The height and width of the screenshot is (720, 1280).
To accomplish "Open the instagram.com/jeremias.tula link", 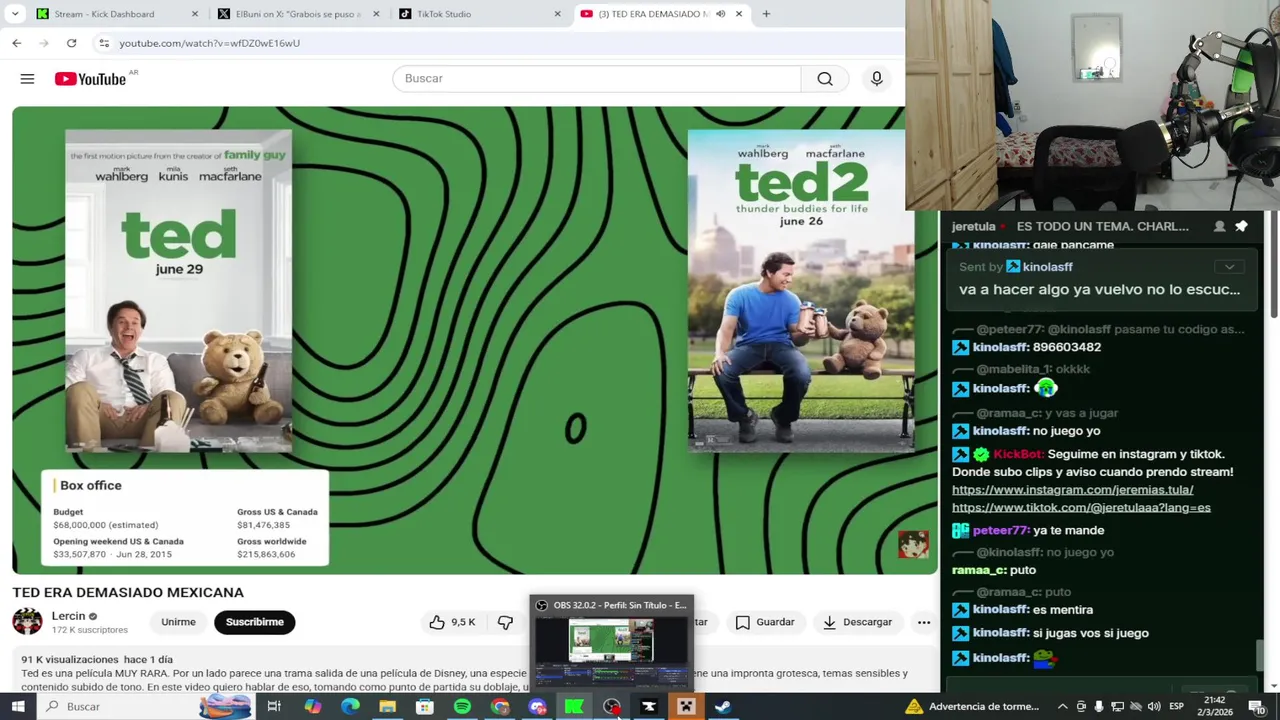I will 1072,490.
